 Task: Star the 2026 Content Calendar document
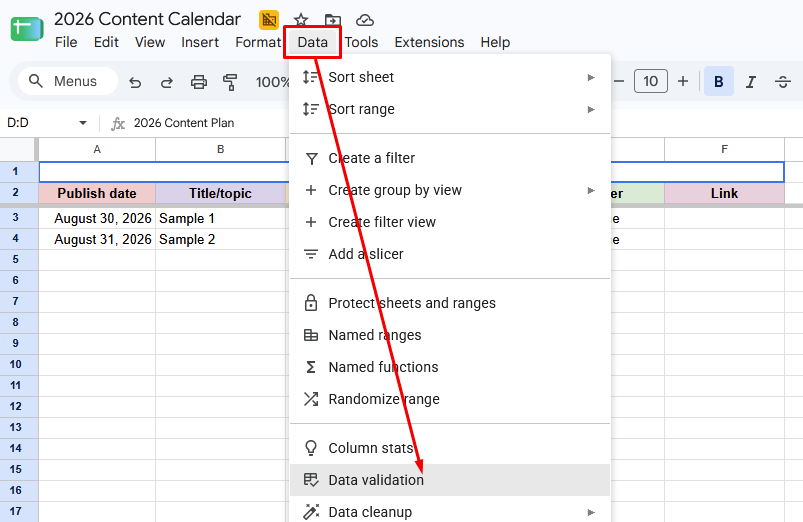point(301,20)
